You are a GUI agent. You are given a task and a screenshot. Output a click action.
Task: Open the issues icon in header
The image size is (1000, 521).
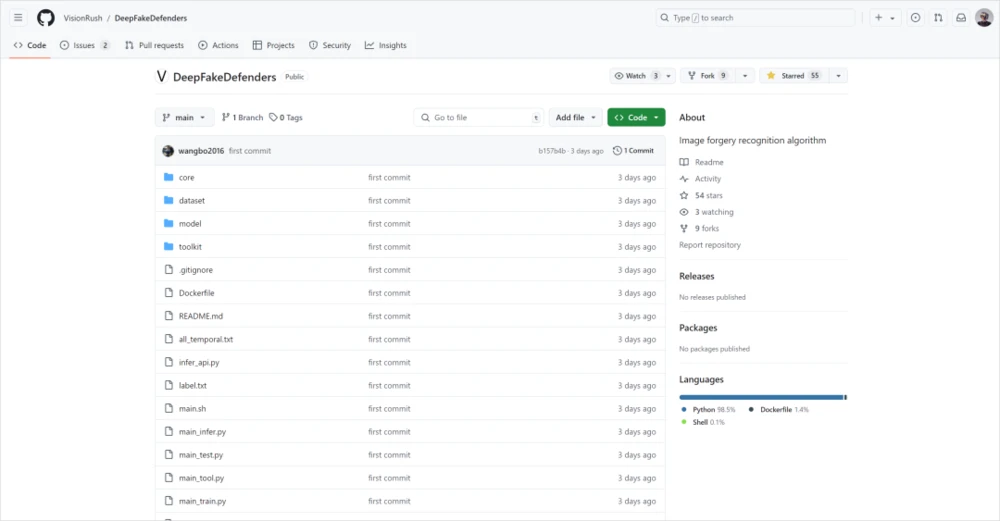(x=915, y=18)
